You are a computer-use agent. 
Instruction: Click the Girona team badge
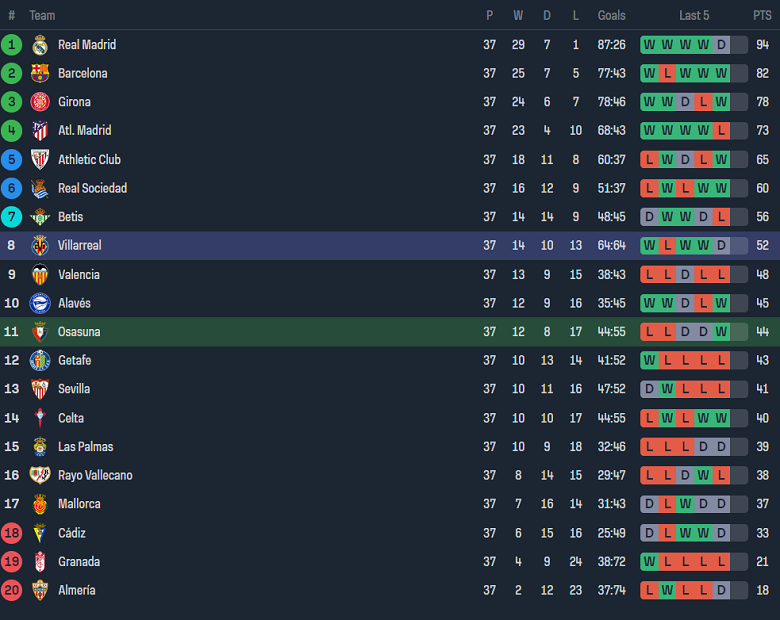click(40, 102)
